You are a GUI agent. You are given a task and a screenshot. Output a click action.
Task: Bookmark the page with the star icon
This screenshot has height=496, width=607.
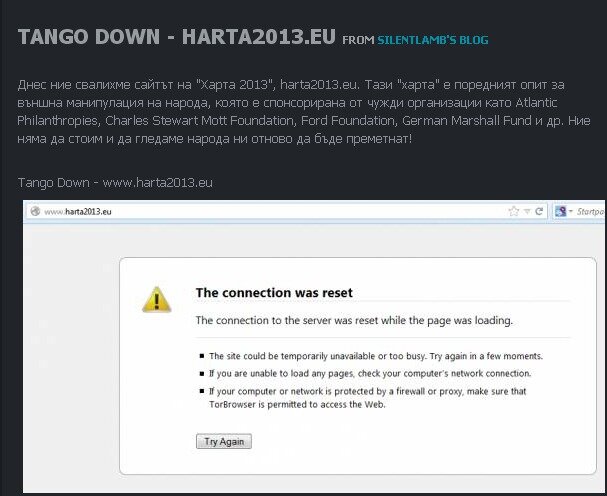[x=514, y=211]
